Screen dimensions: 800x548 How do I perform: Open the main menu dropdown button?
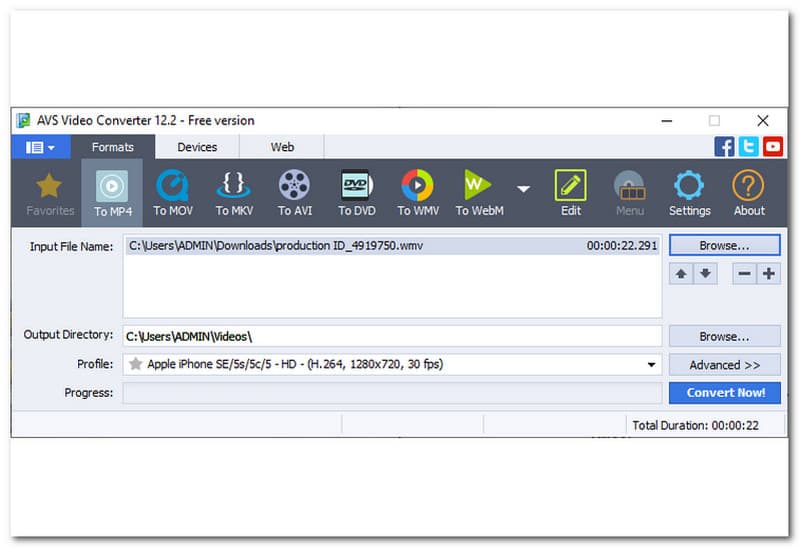(40, 147)
